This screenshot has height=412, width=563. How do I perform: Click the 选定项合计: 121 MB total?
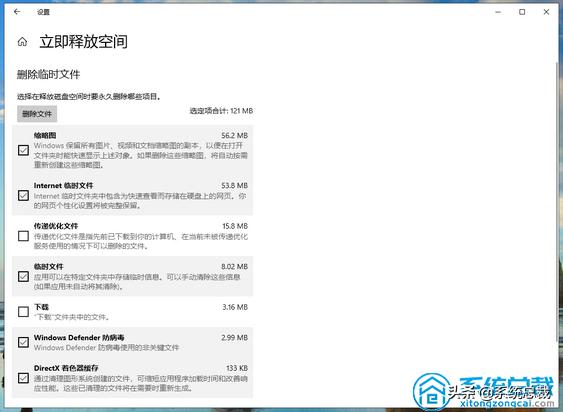pyautogui.click(x=221, y=111)
